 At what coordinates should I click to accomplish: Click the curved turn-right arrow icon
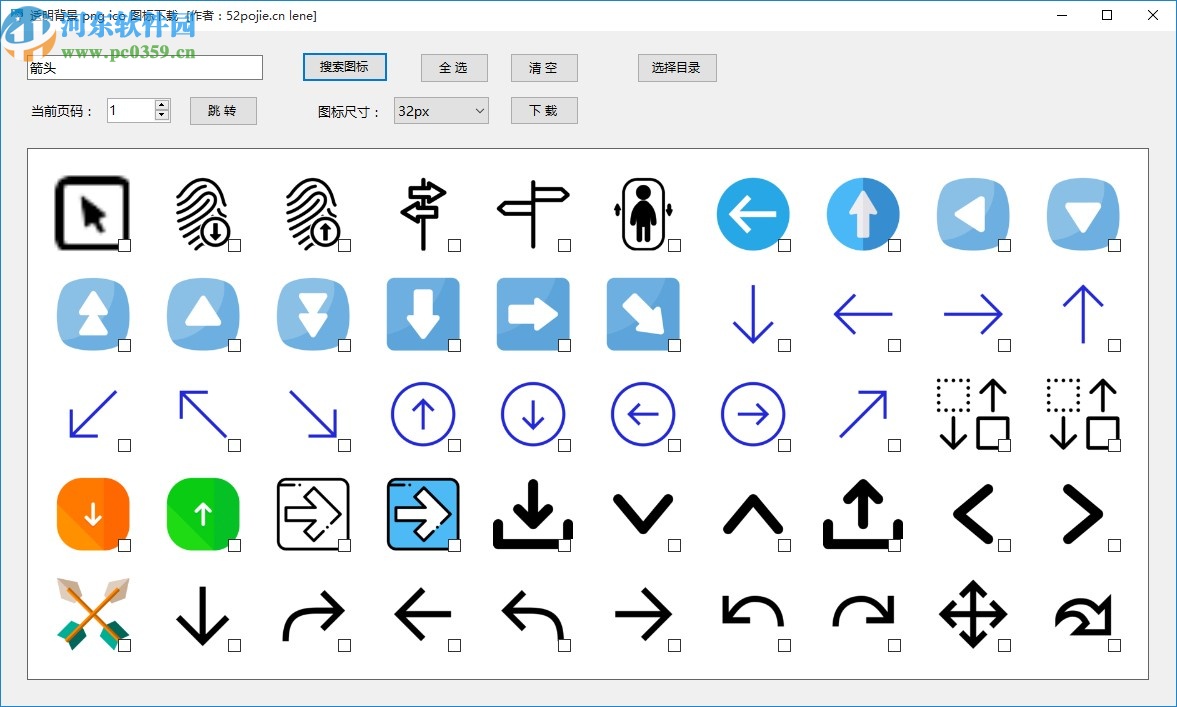(313, 614)
